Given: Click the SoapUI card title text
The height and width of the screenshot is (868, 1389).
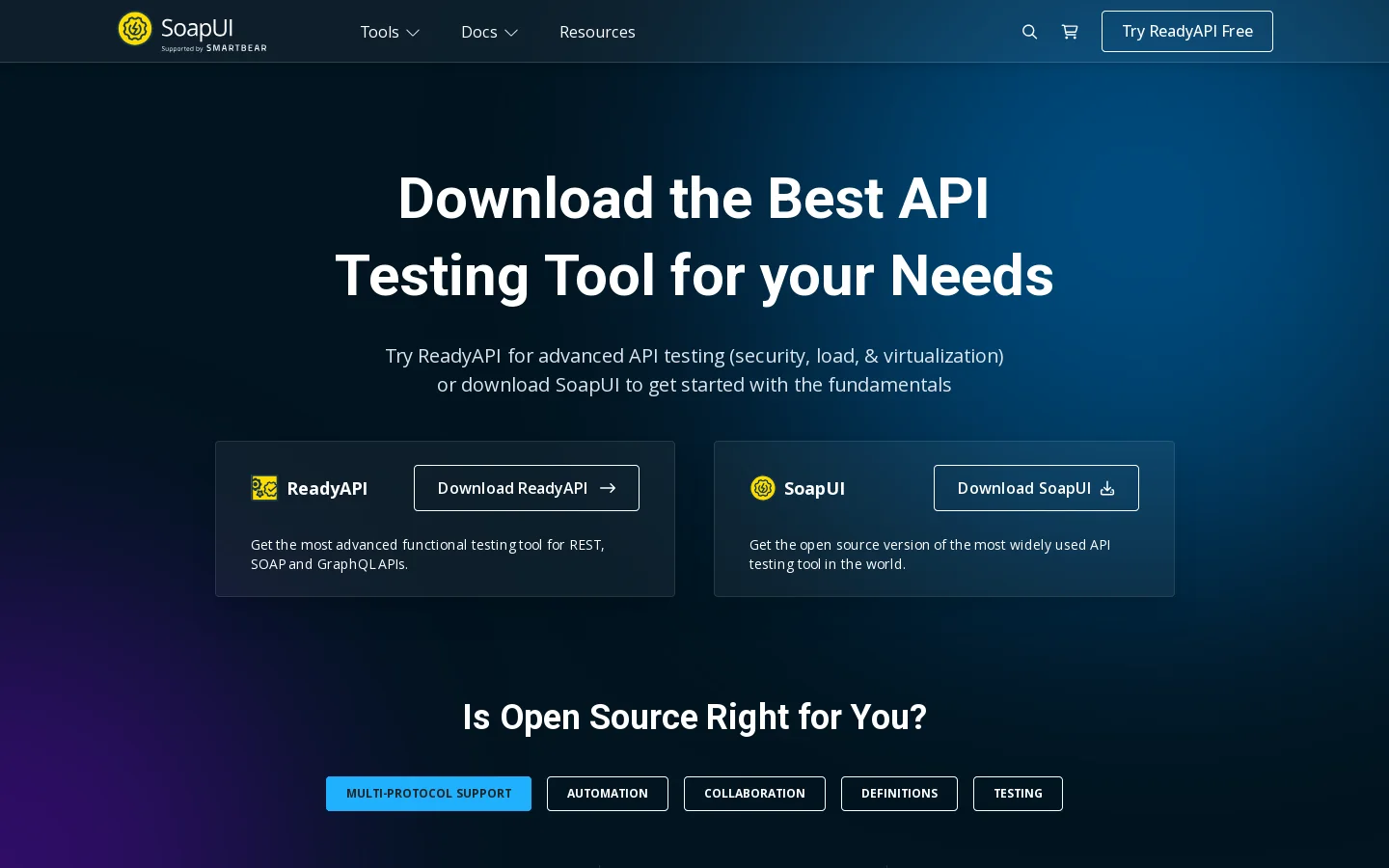Looking at the screenshot, I should click(814, 488).
